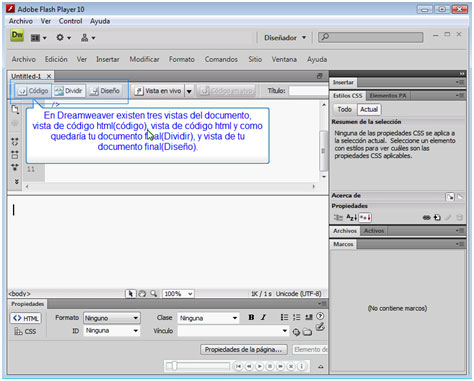
Task: Switch Properties inspector to HTML mode
Action: point(26,318)
